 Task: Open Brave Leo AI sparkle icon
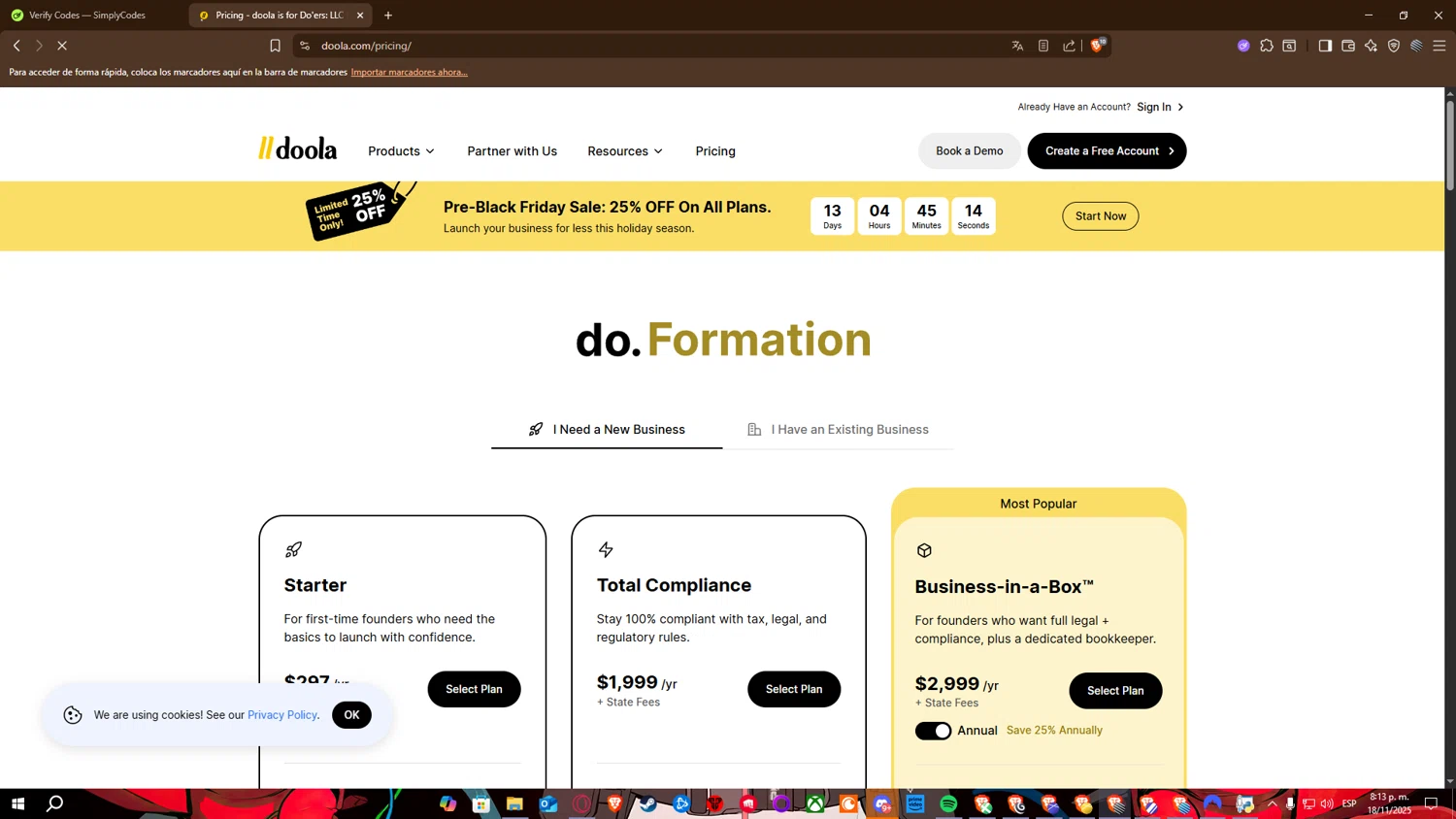pyautogui.click(x=1371, y=46)
